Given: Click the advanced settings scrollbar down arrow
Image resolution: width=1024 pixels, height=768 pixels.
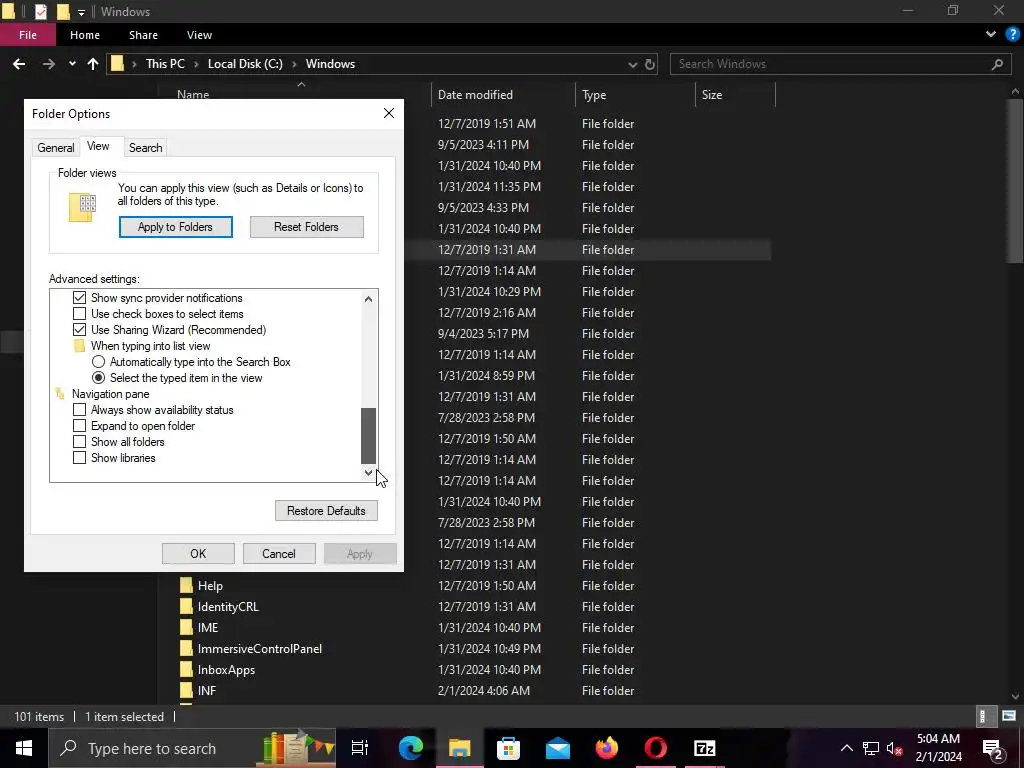Looking at the screenshot, I should pos(368,473).
